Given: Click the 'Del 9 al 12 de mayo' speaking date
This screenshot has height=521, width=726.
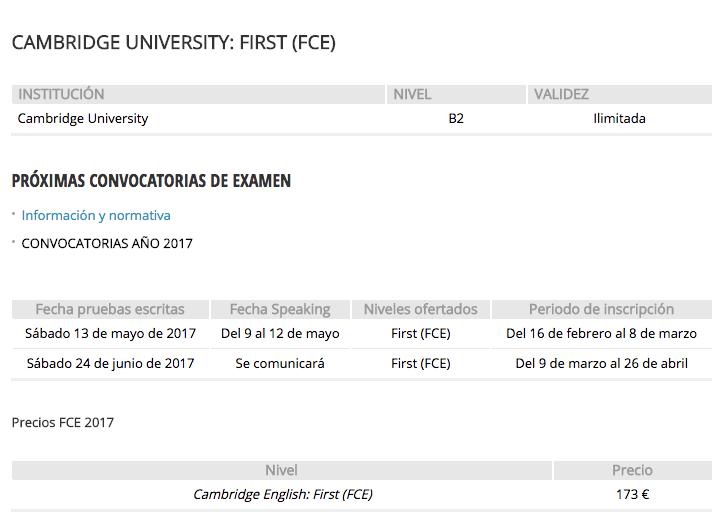Looking at the screenshot, I should click(280, 333).
